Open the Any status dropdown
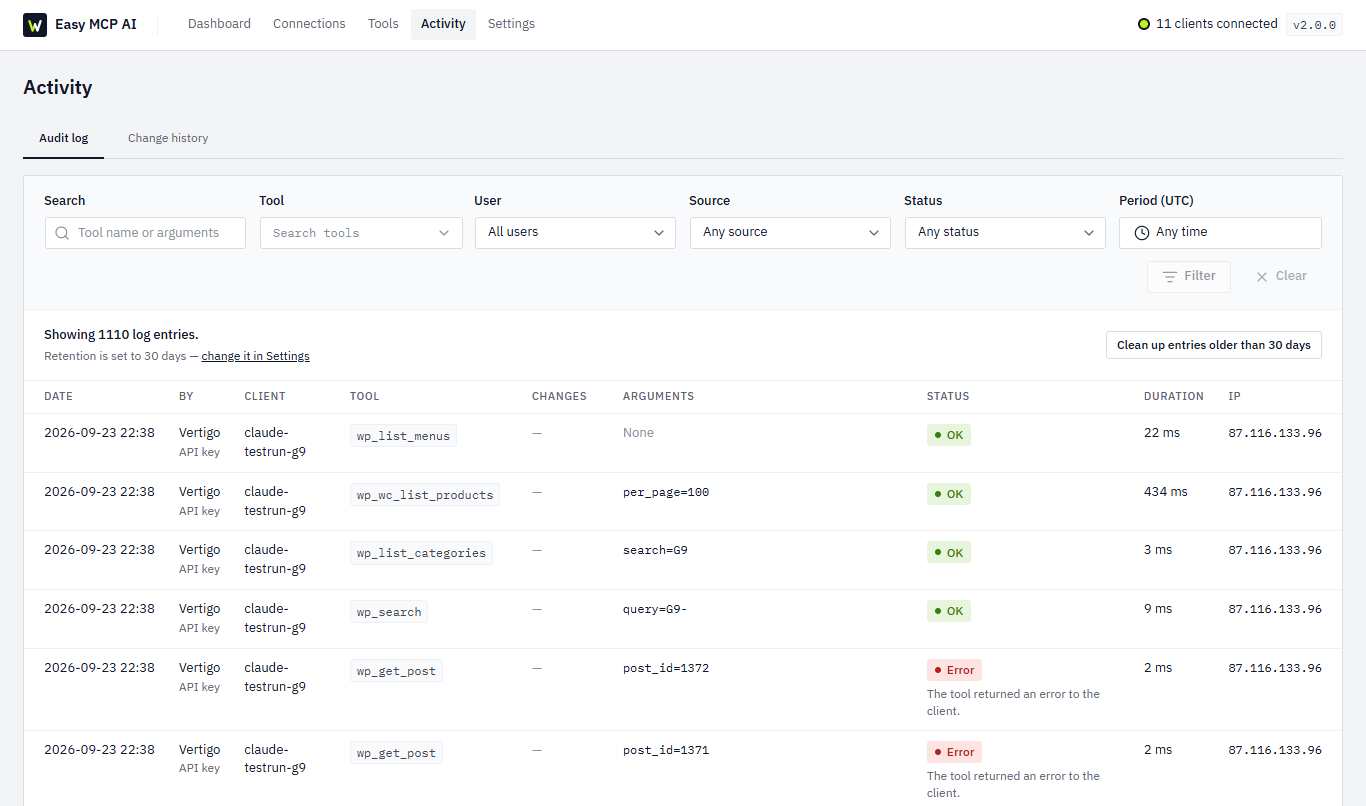The image size is (1366, 806). click(x=1005, y=232)
